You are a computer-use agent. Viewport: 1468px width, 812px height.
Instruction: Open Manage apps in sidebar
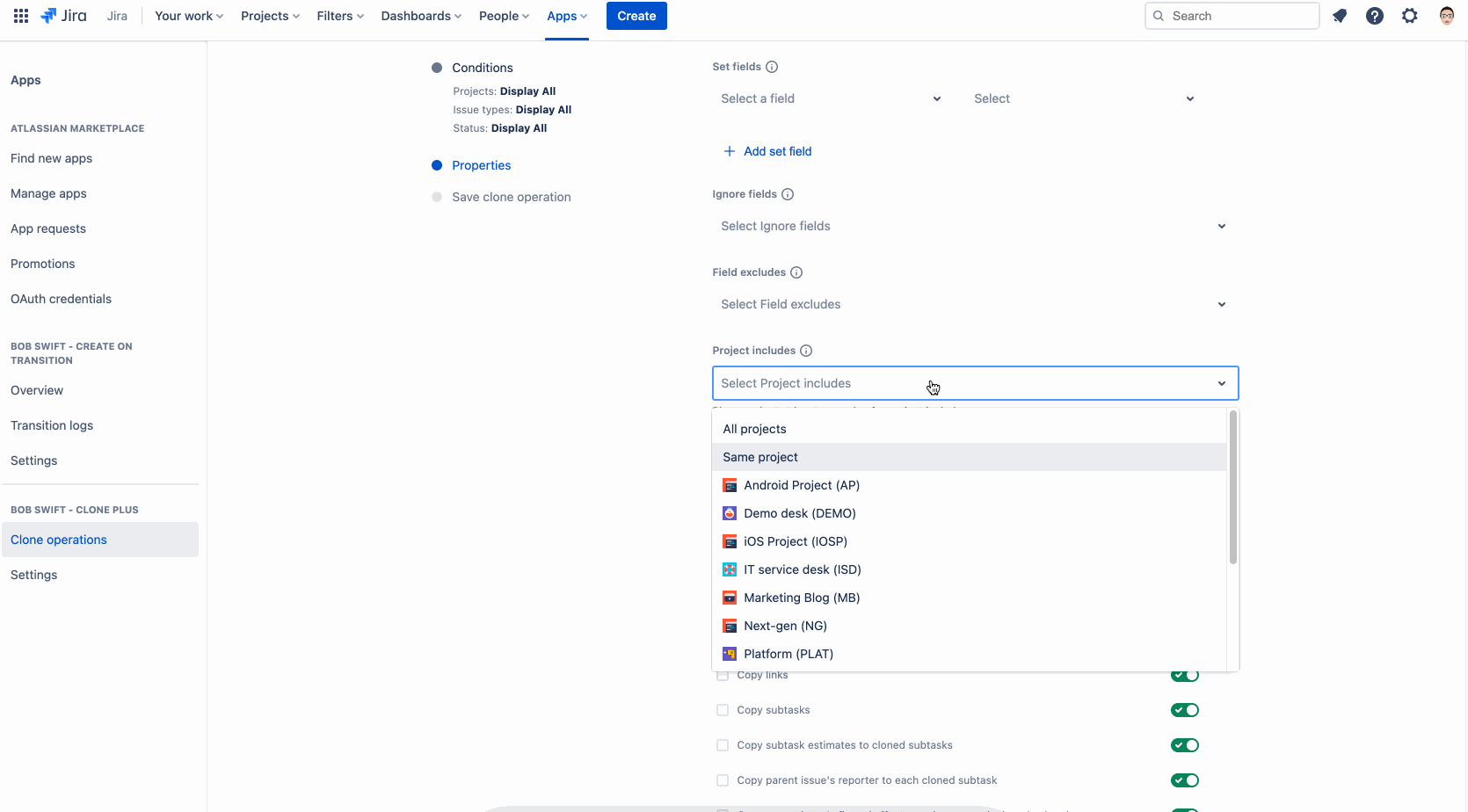pos(48,193)
